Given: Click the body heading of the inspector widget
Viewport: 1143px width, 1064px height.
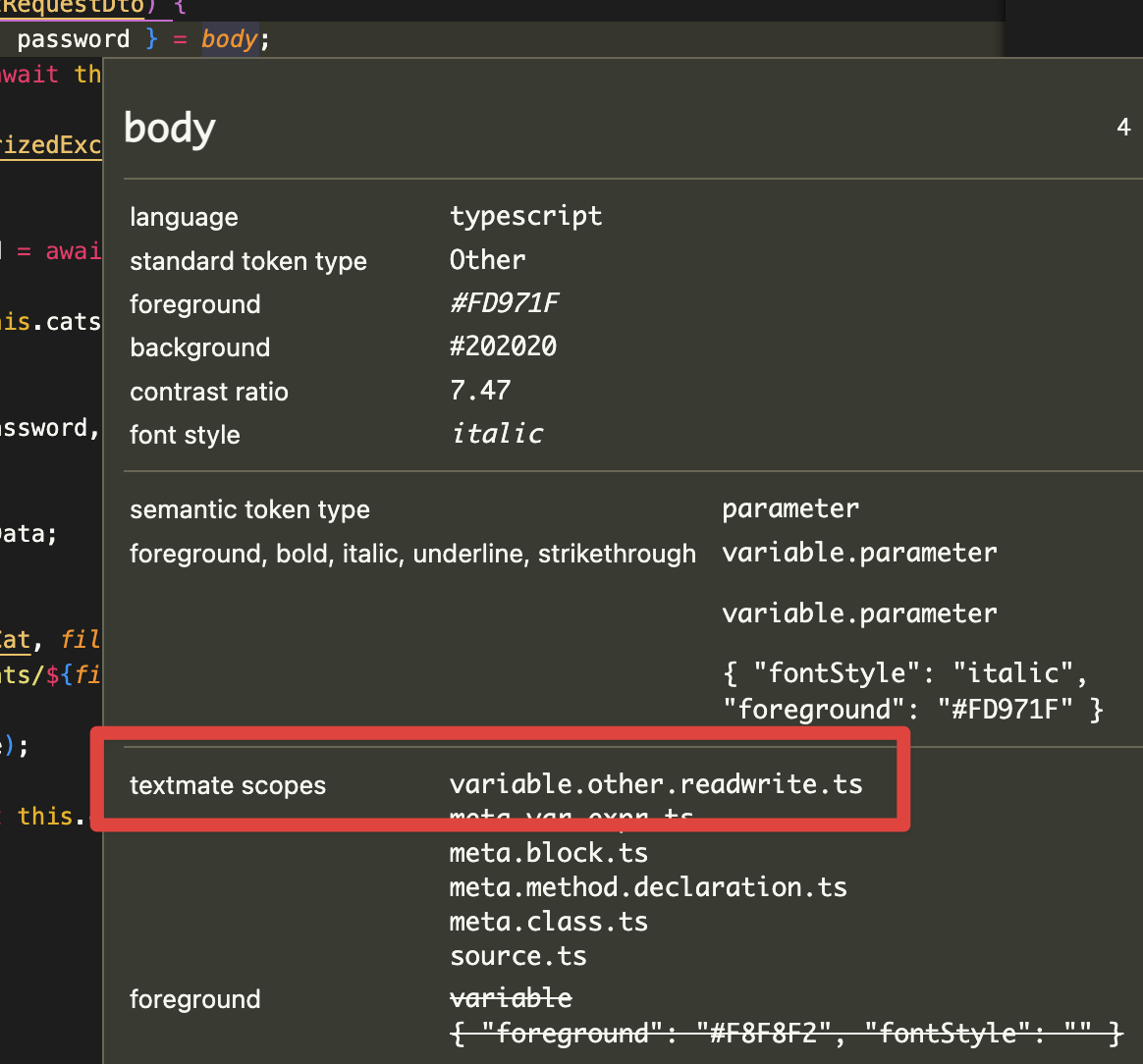Looking at the screenshot, I should coord(169,128).
